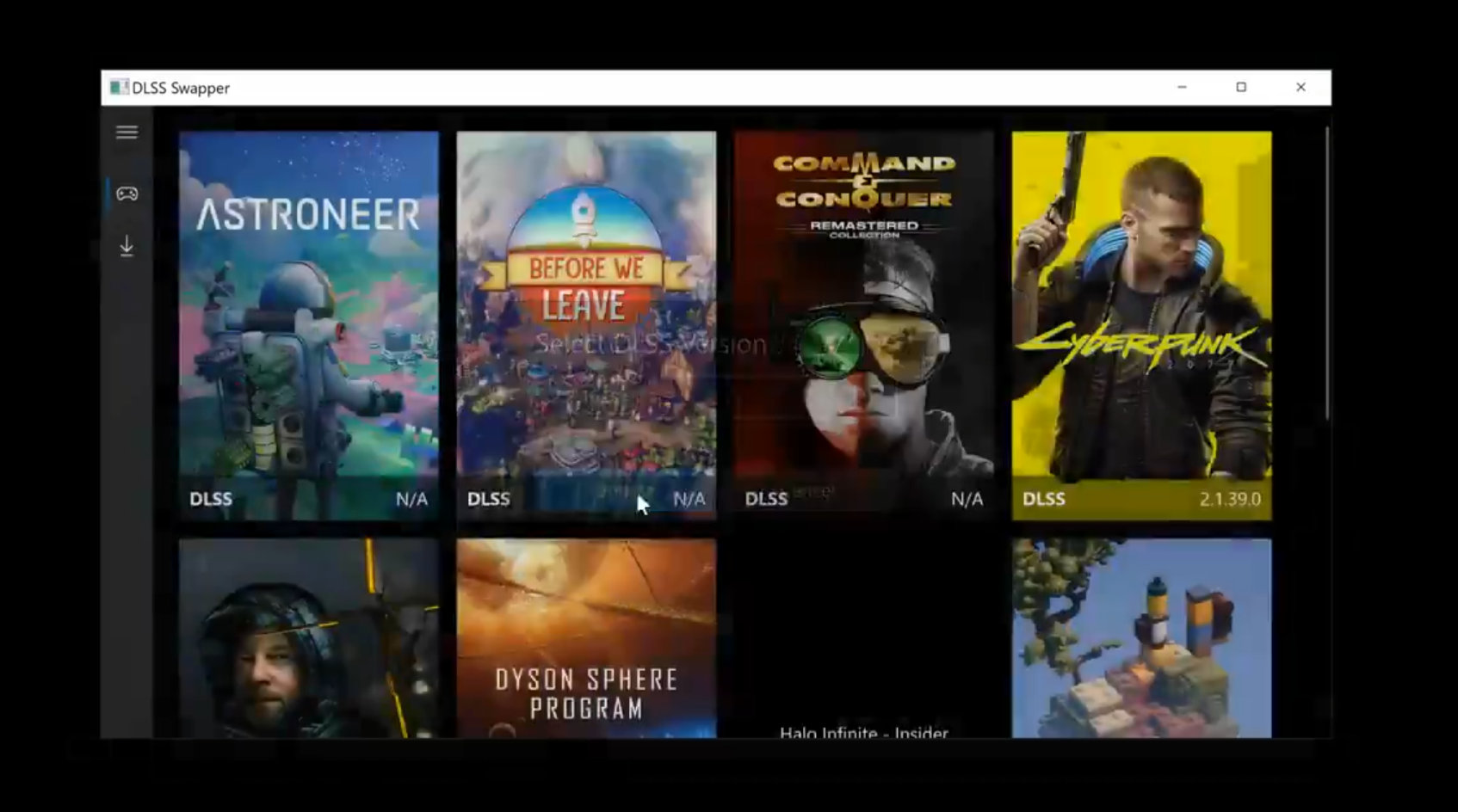Click the 2.1.39.0 version on Cyberpunk card
1458x812 pixels.
(1230, 500)
